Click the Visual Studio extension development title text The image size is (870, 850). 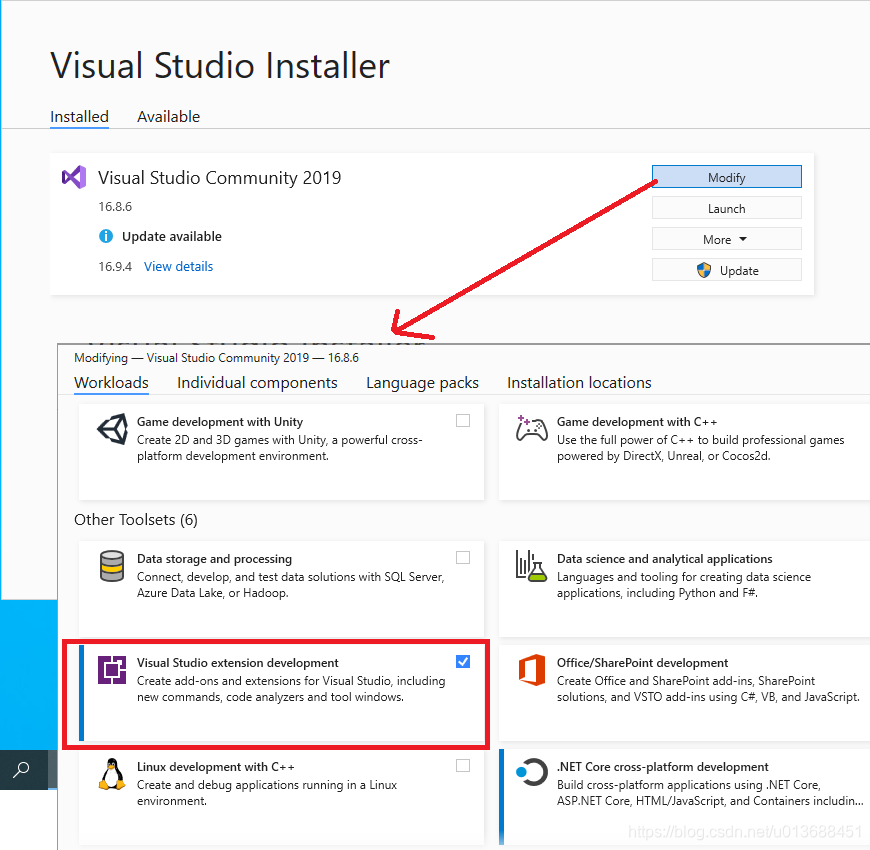[x=237, y=662]
